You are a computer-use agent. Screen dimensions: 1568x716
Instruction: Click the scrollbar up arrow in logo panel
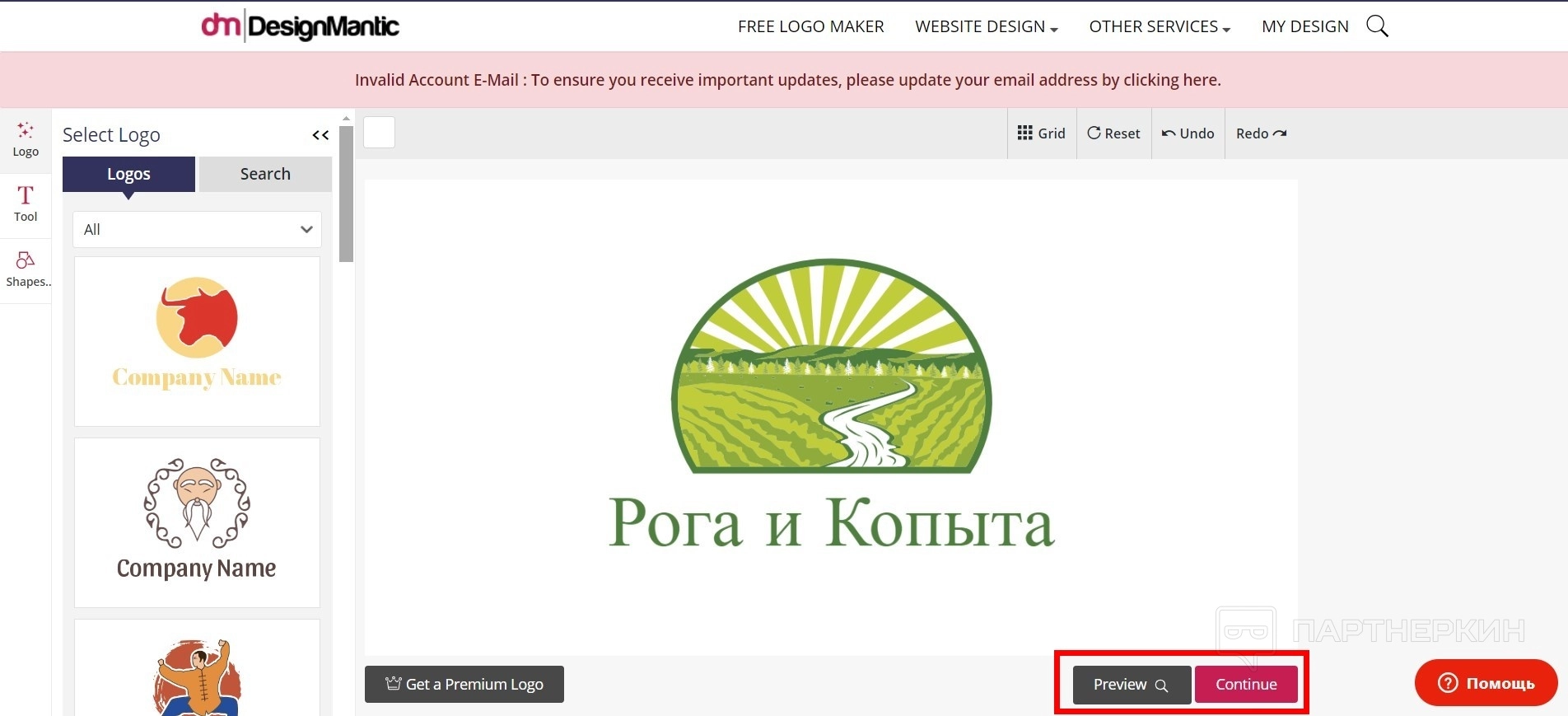(346, 119)
